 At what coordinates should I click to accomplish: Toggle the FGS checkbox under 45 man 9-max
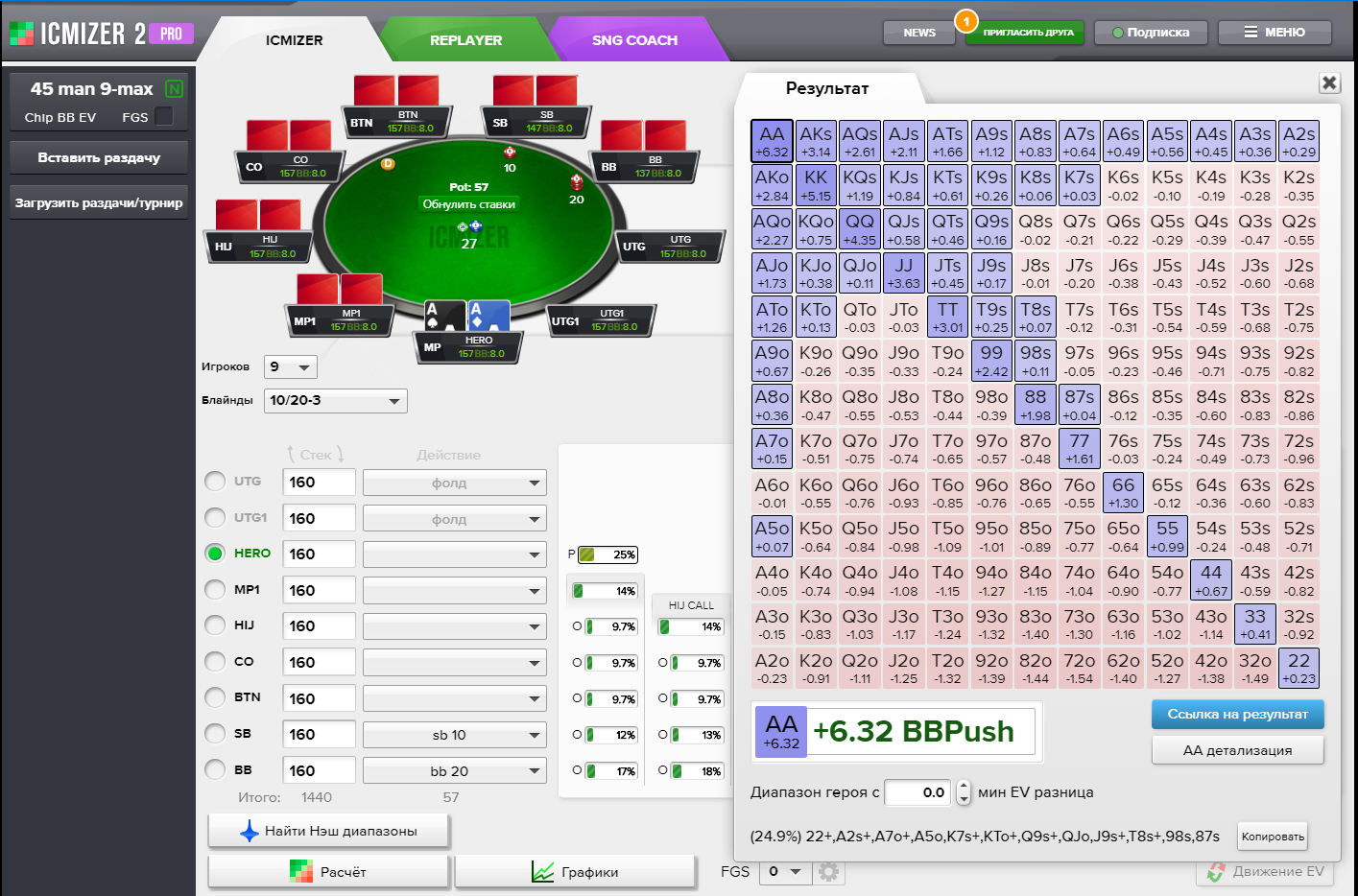click(164, 116)
